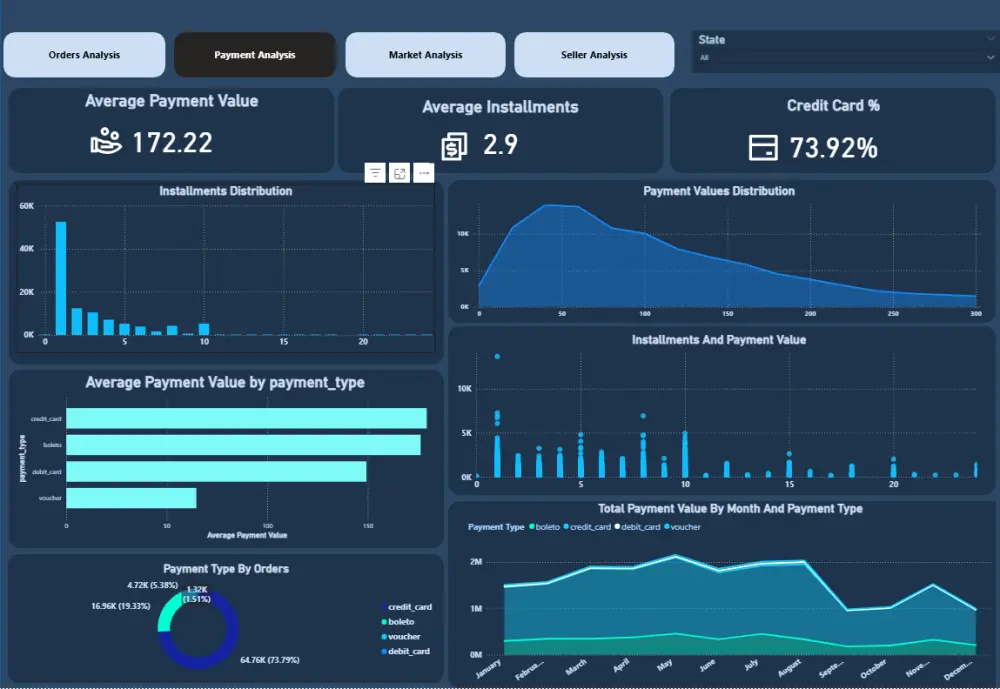
Task: Click boleto in Payment Type line legend
Action: pyautogui.click(x=545, y=527)
